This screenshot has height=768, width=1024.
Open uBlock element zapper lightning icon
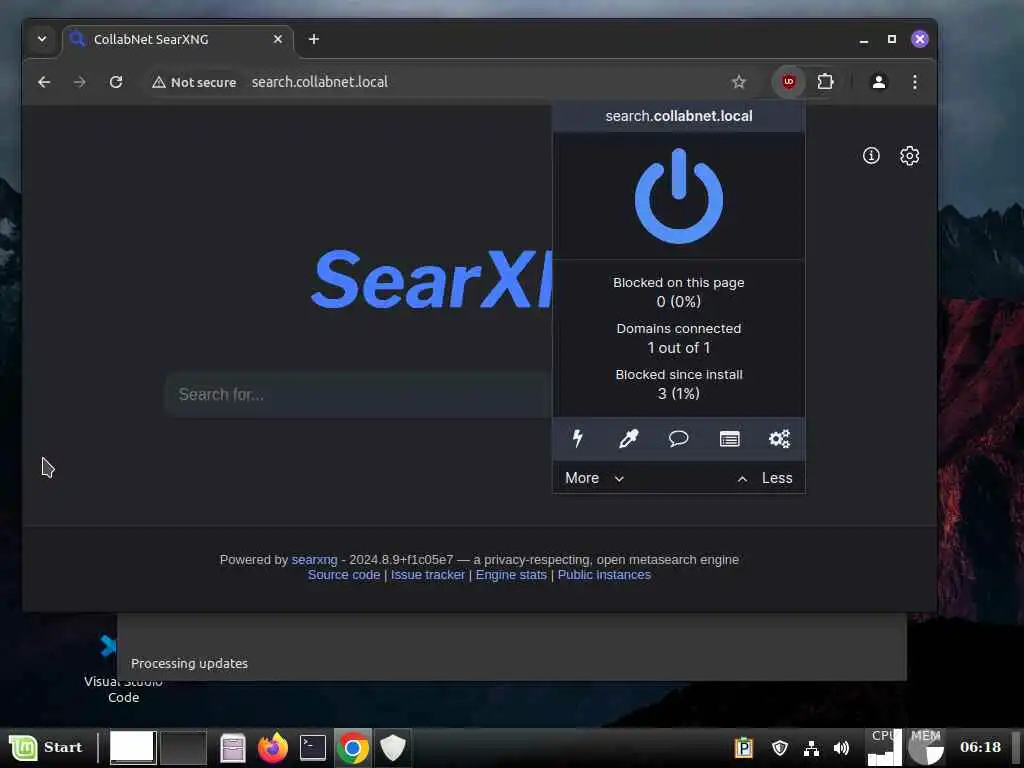[578, 438]
